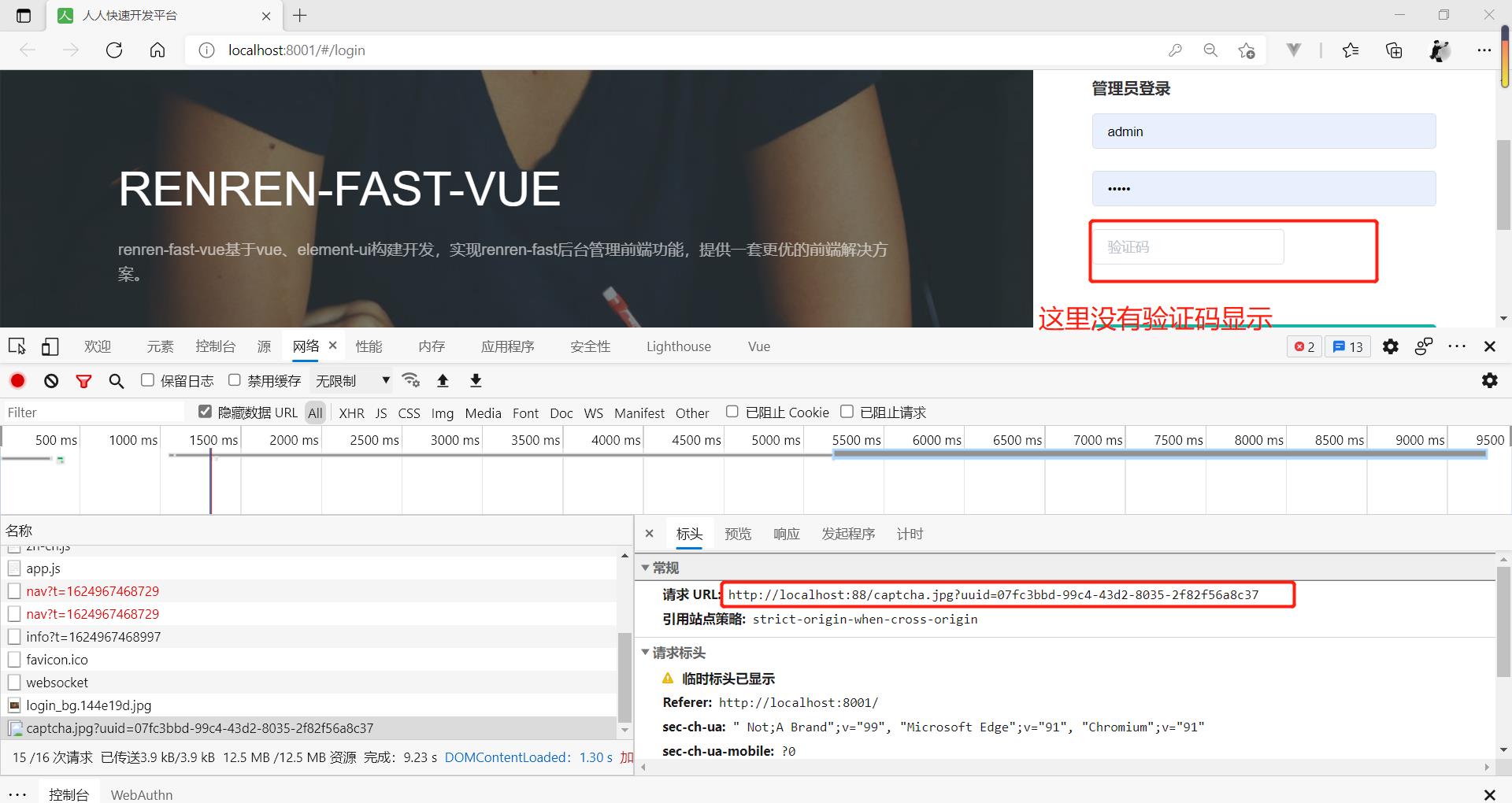
Task: Open the DevTools more options ellipsis
Action: coord(1457,346)
